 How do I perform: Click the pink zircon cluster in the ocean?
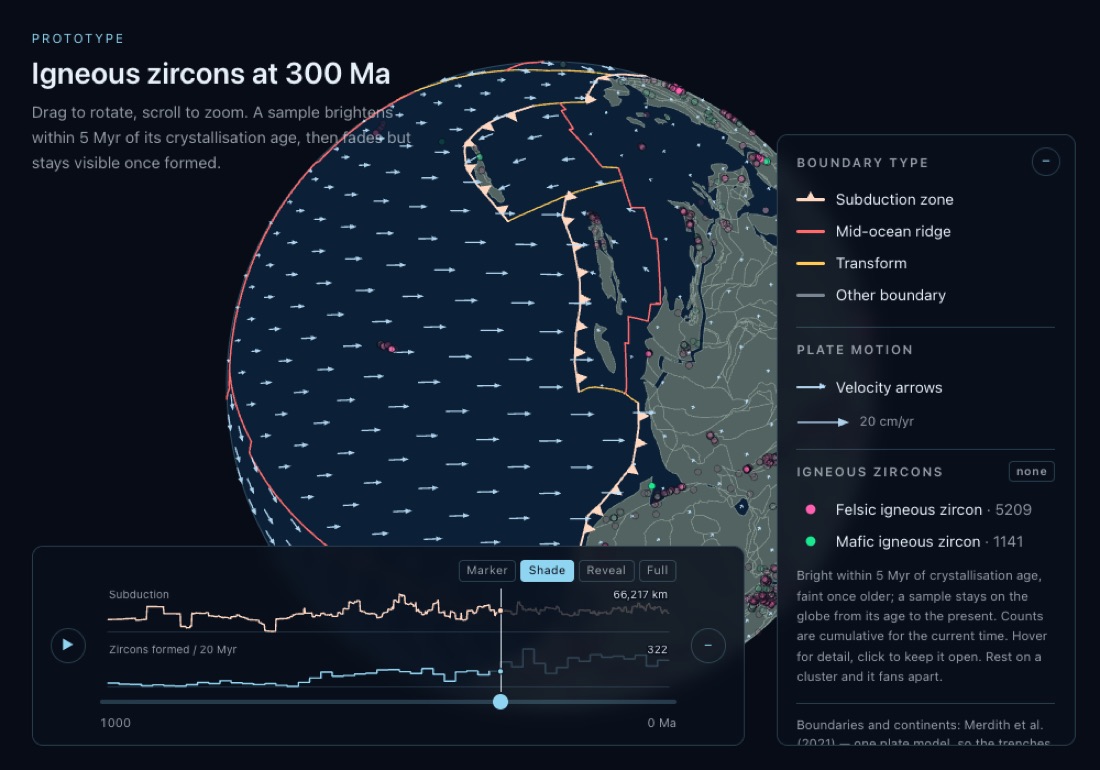387,346
